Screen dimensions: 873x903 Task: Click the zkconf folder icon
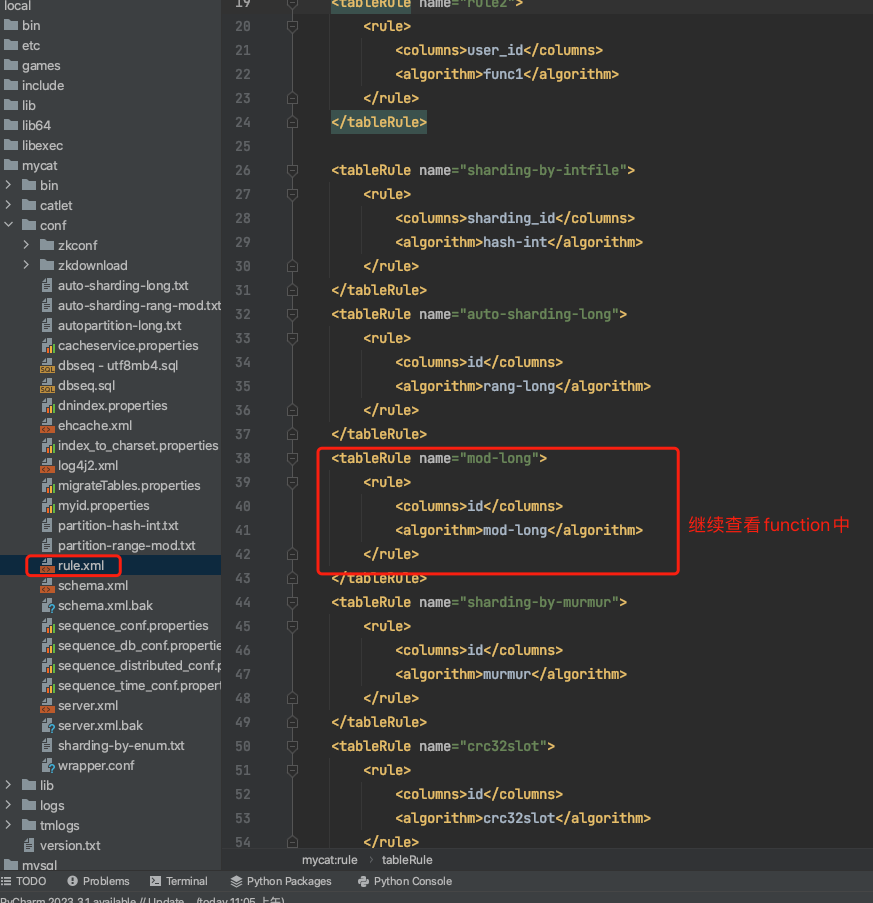(48, 246)
